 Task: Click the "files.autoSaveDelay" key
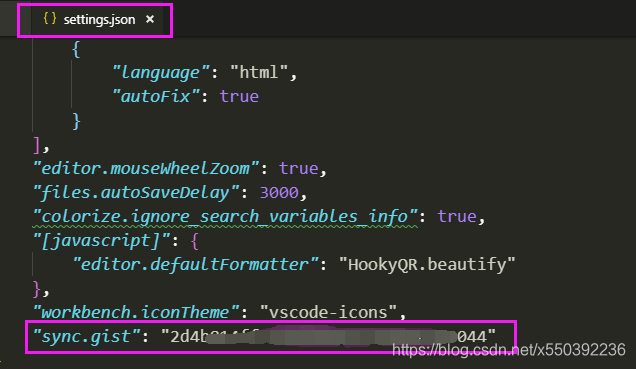pos(136,193)
